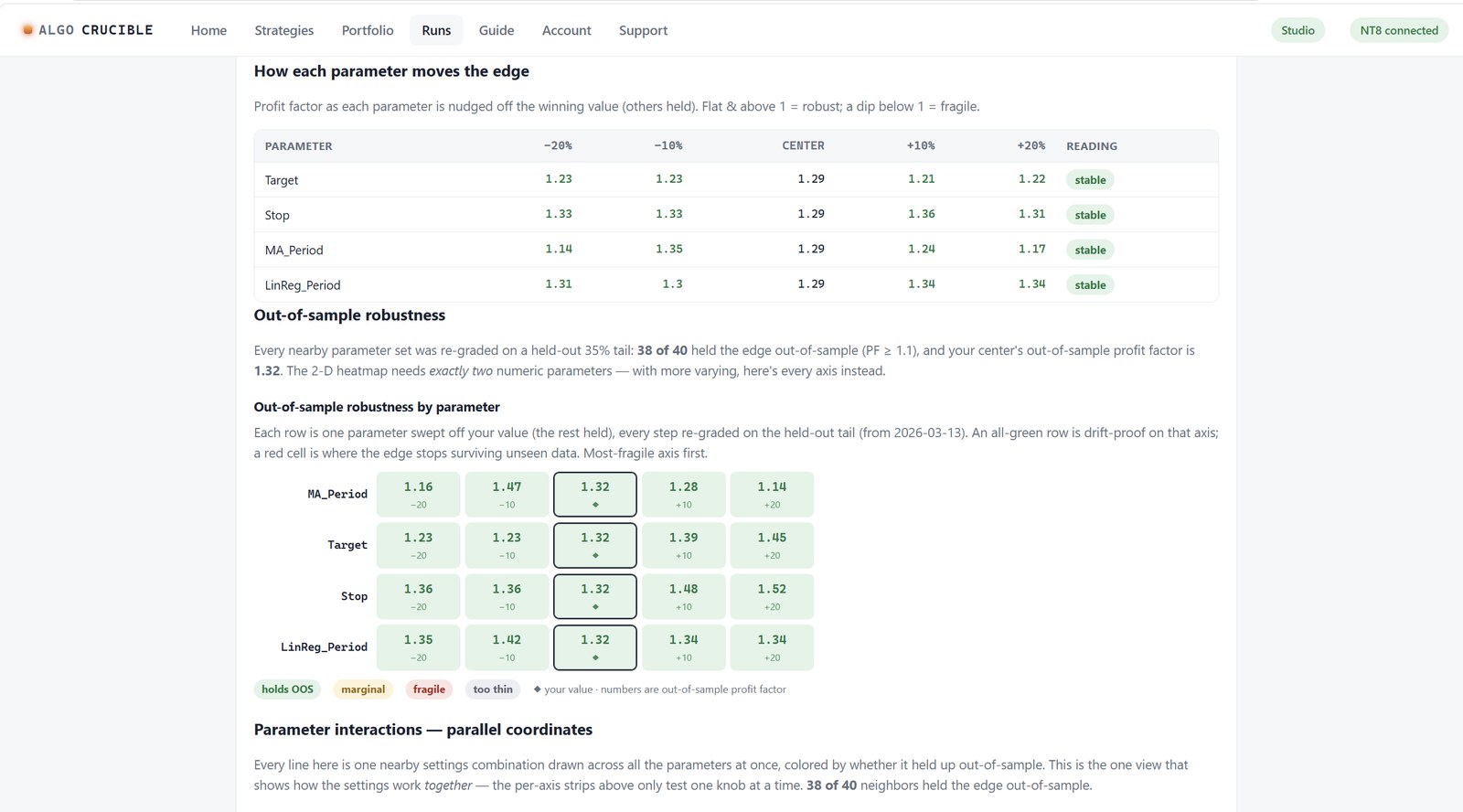
Task: Click the fragile legend chip
Action: point(429,689)
